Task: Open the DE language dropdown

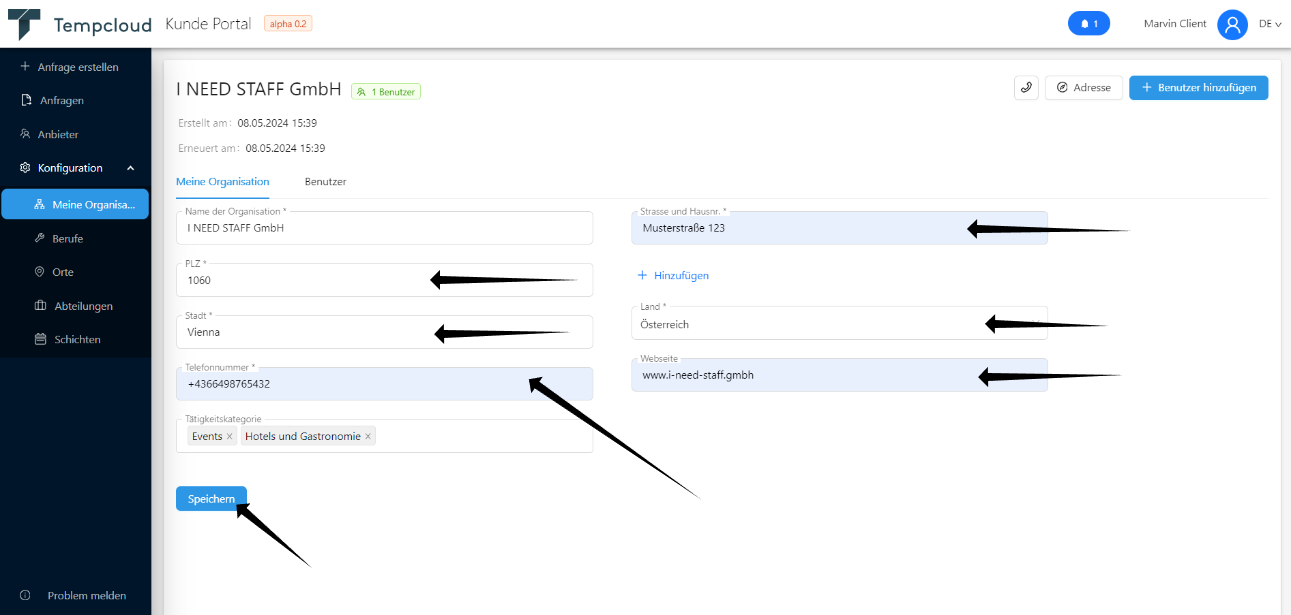Action: tap(1270, 24)
